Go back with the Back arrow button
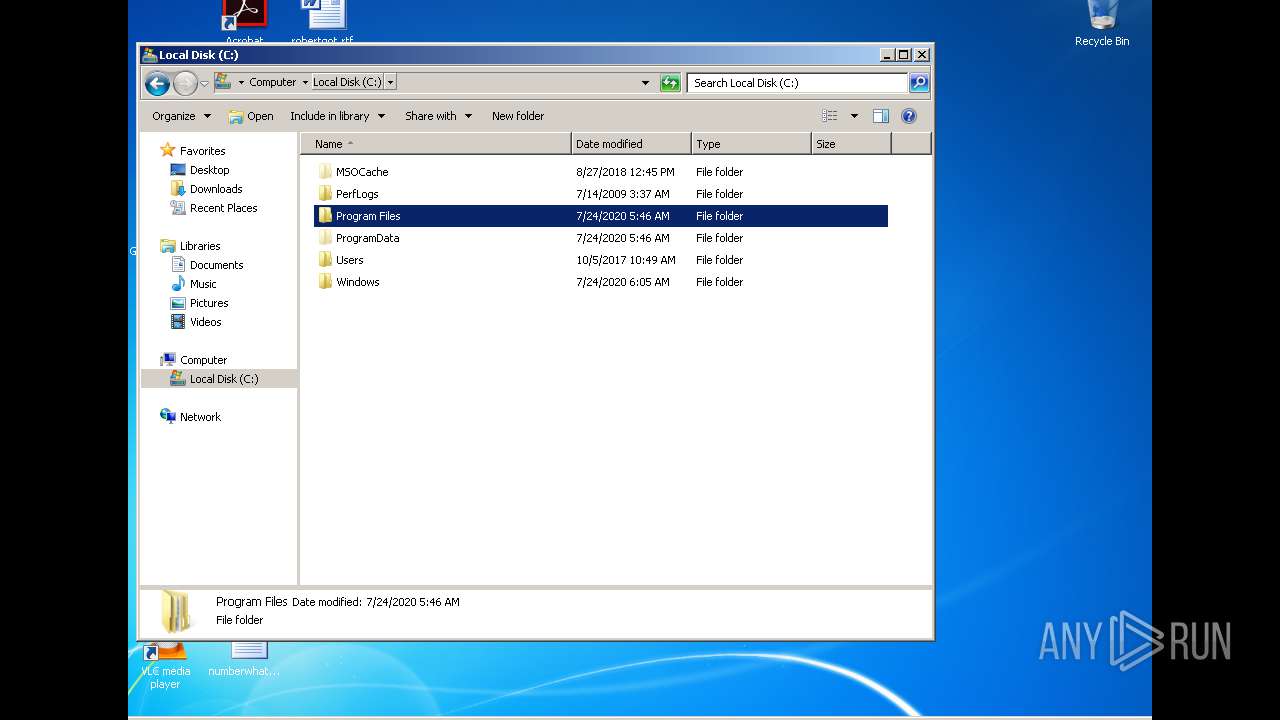 tap(157, 83)
